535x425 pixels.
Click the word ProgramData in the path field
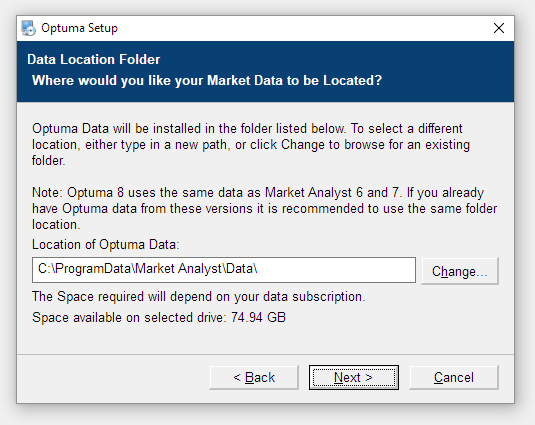click(x=93, y=269)
